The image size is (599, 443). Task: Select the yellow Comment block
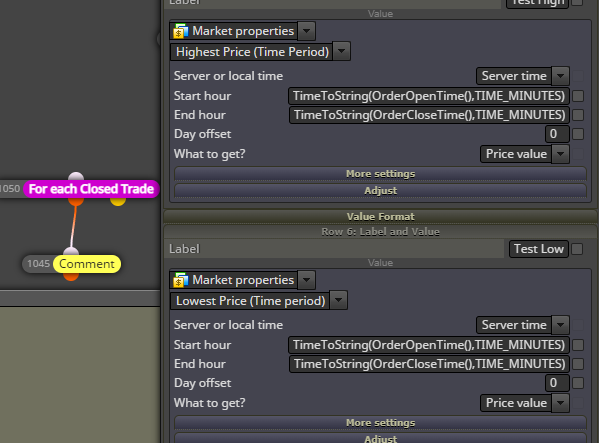pyautogui.click(x=87, y=264)
